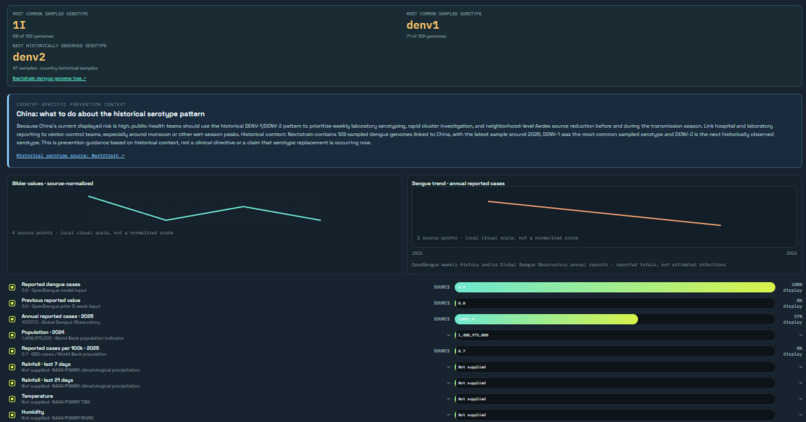Toggle the Temperature checkbox
Viewport: 806px width, 422px height.
pos(12,399)
